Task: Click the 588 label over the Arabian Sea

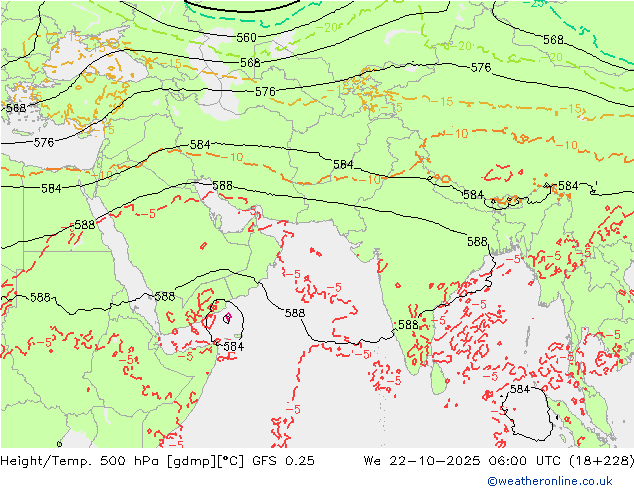Action: (x=295, y=313)
